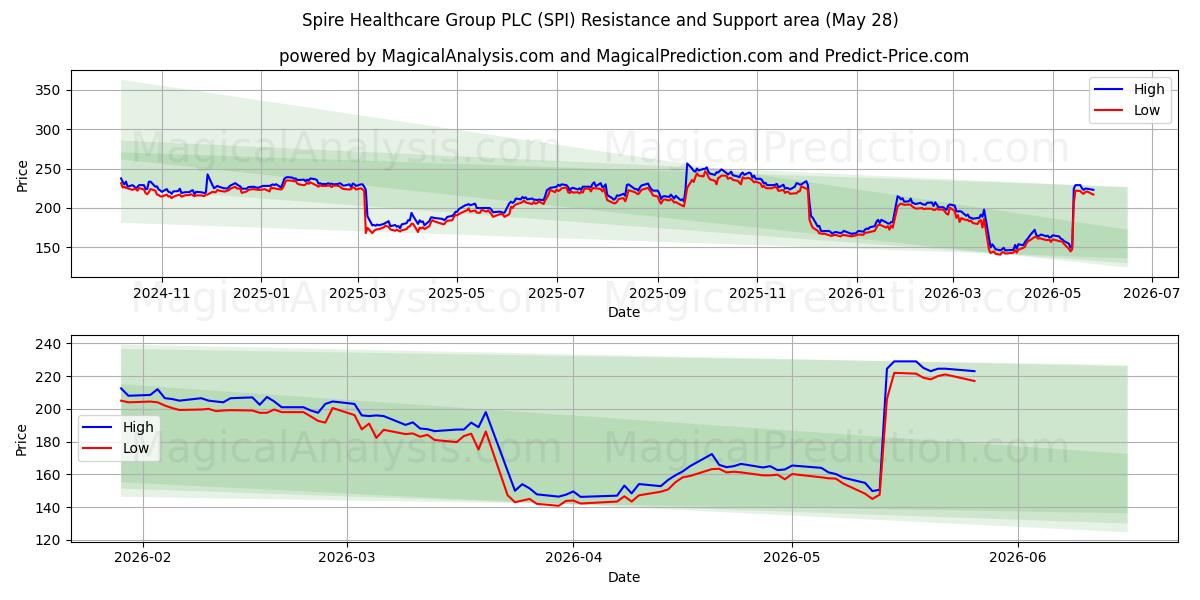The width and height of the screenshot is (1200, 600).
Task: Click 'High' label in the bottom chart legend
Action: click(138, 427)
